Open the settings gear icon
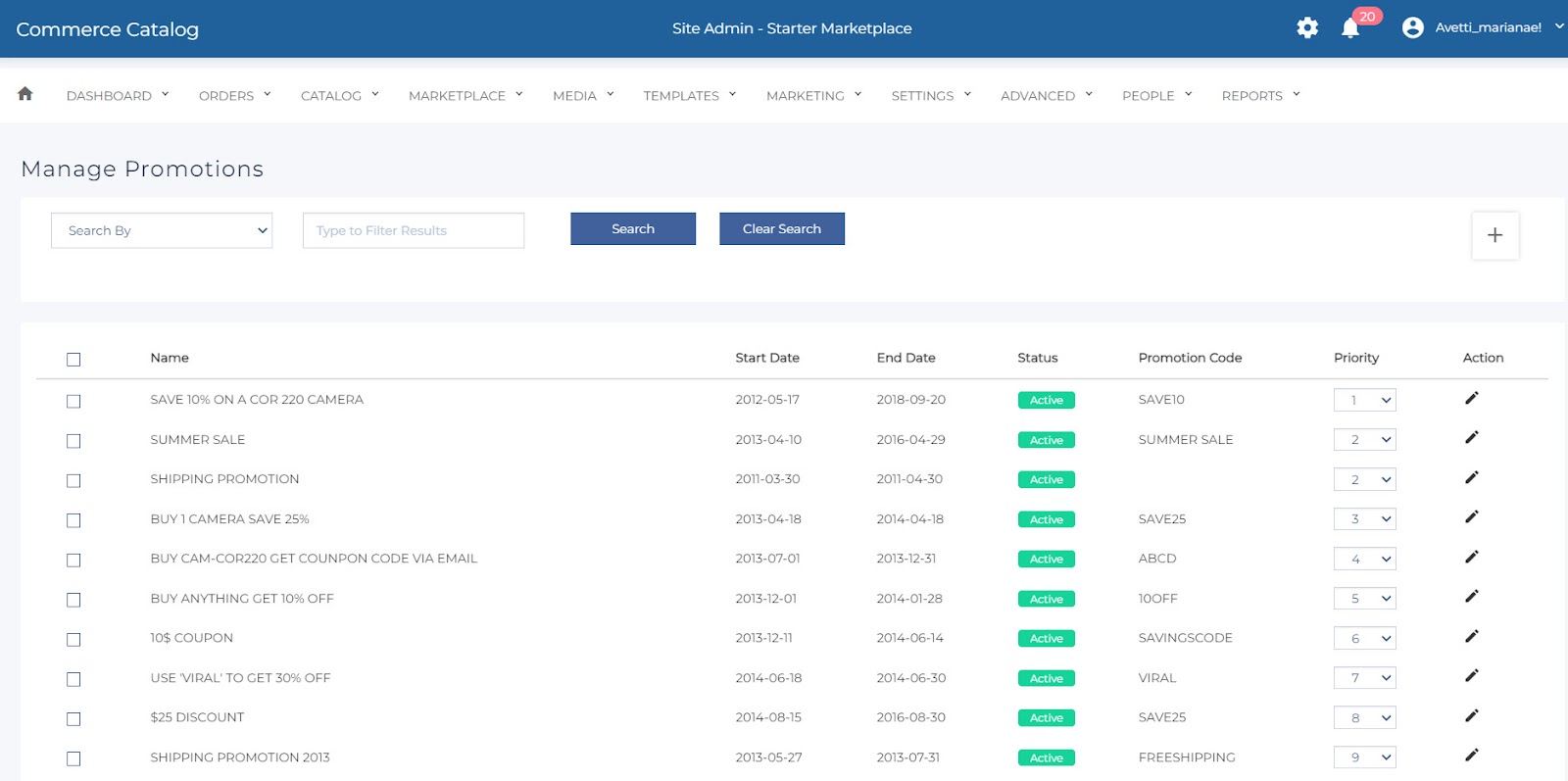Viewport: 1568px width, 781px height. pyautogui.click(x=1307, y=28)
